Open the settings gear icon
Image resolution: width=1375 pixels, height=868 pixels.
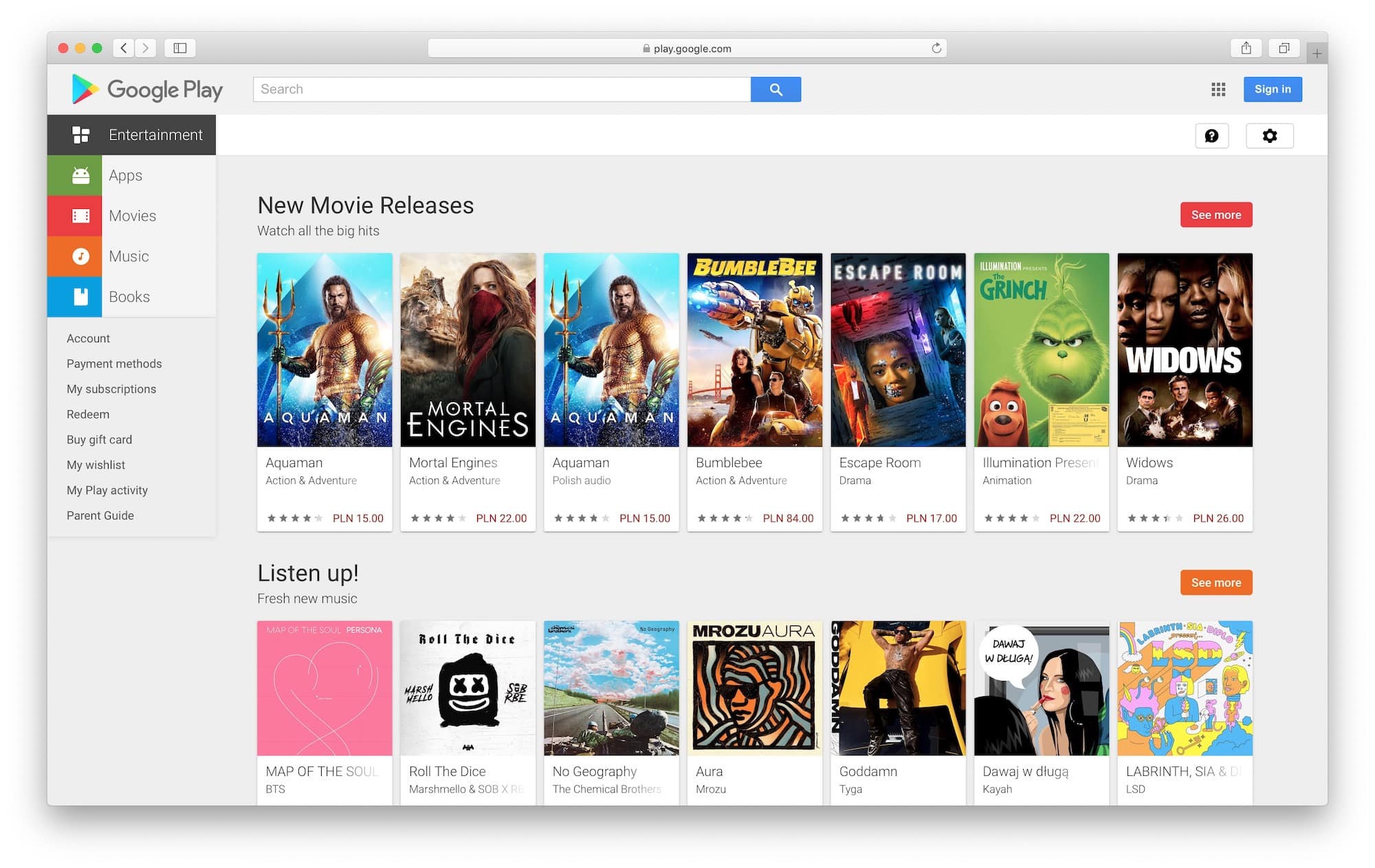tap(1269, 135)
